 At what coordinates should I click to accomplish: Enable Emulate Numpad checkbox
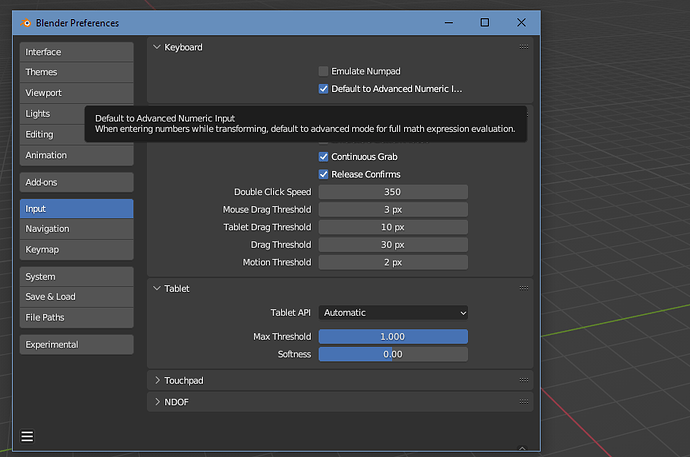pos(323,71)
